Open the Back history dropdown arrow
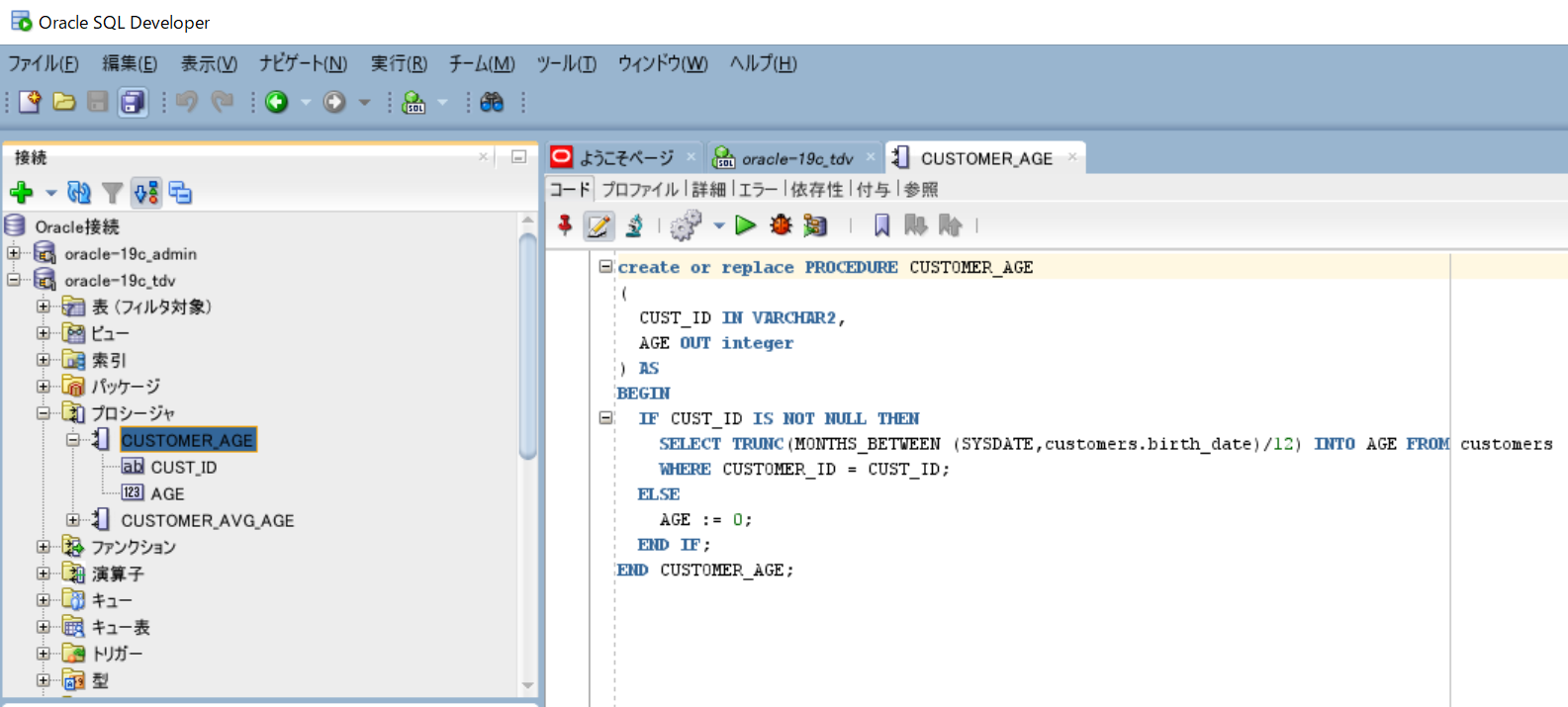The height and width of the screenshot is (707, 1568). 306,102
